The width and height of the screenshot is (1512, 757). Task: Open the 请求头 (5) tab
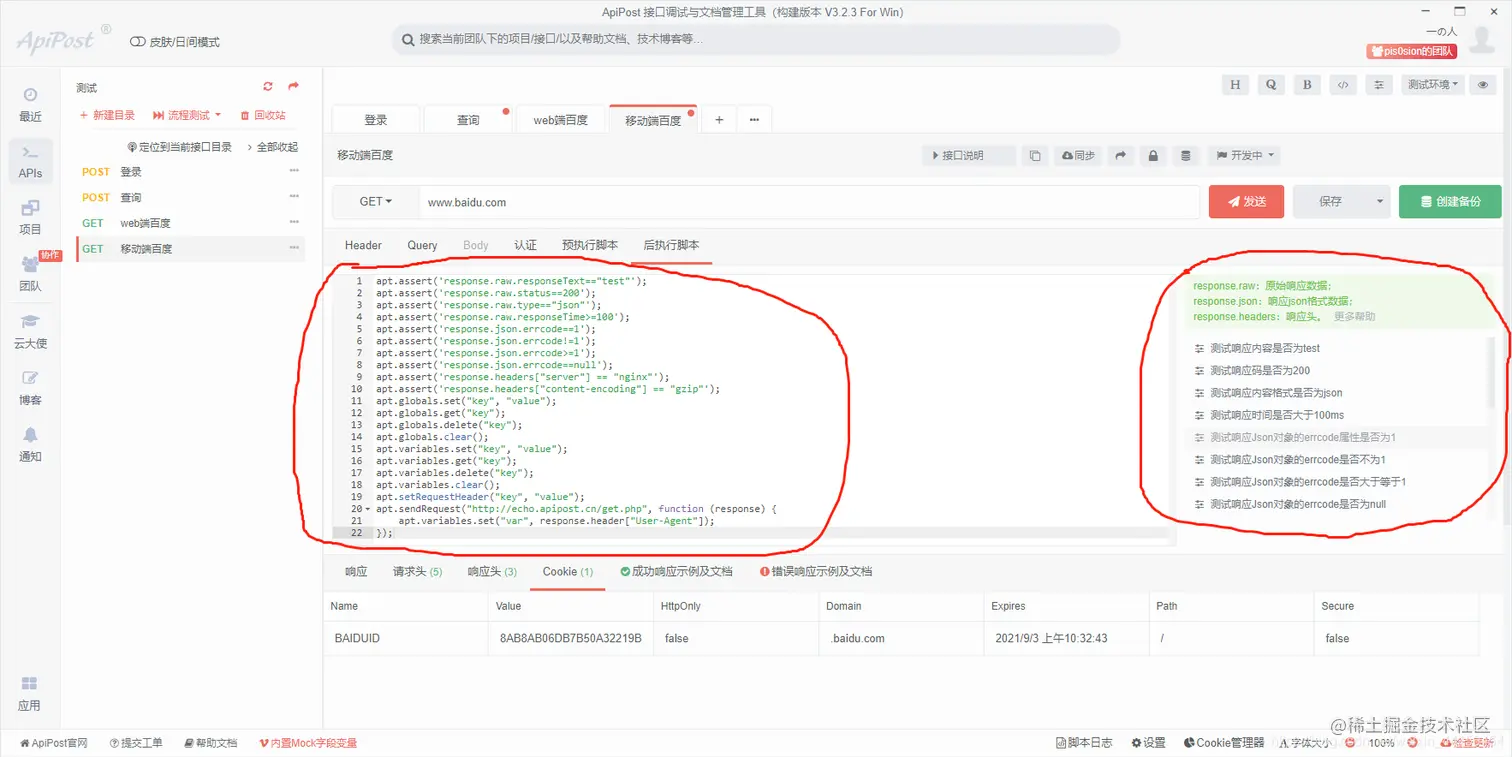[417, 571]
